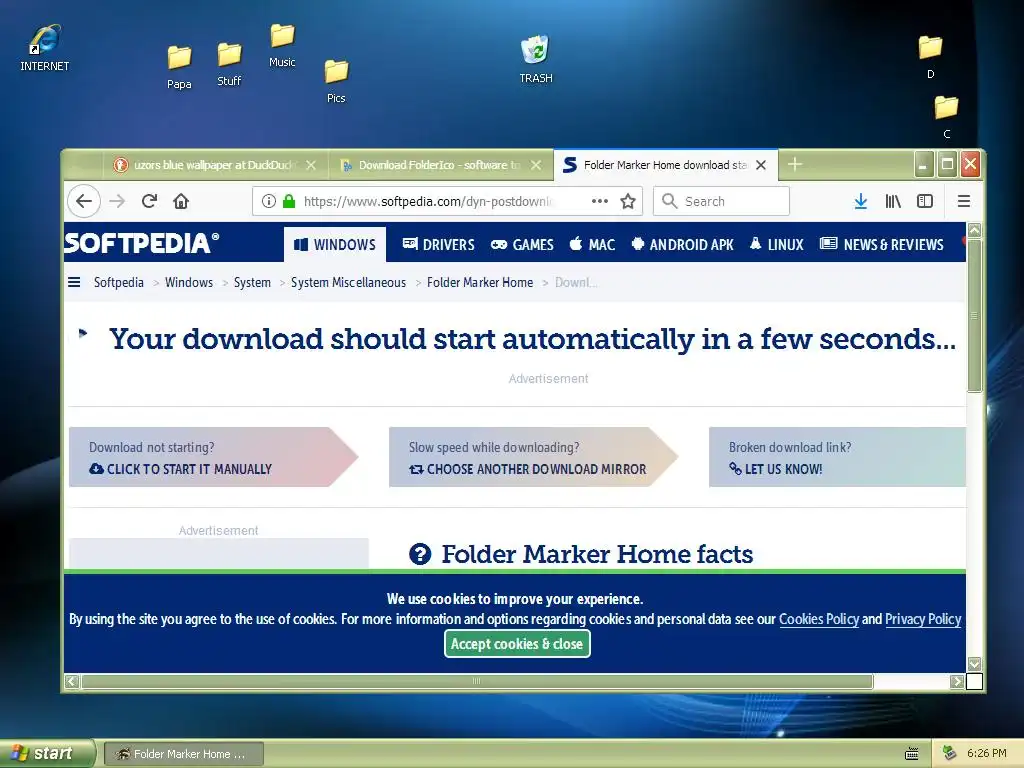1024x768 pixels.
Task: Close the Folder Marker Home tab
Action: pyautogui.click(x=761, y=165)
